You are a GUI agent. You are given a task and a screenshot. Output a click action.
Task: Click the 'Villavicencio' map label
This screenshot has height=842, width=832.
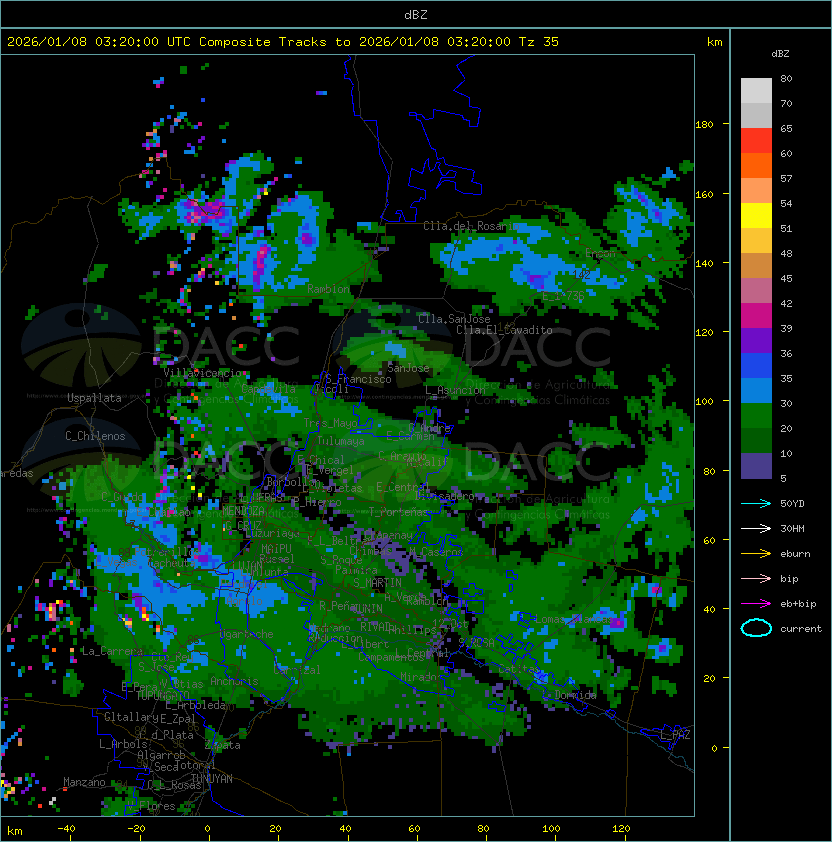coord(202,373)
